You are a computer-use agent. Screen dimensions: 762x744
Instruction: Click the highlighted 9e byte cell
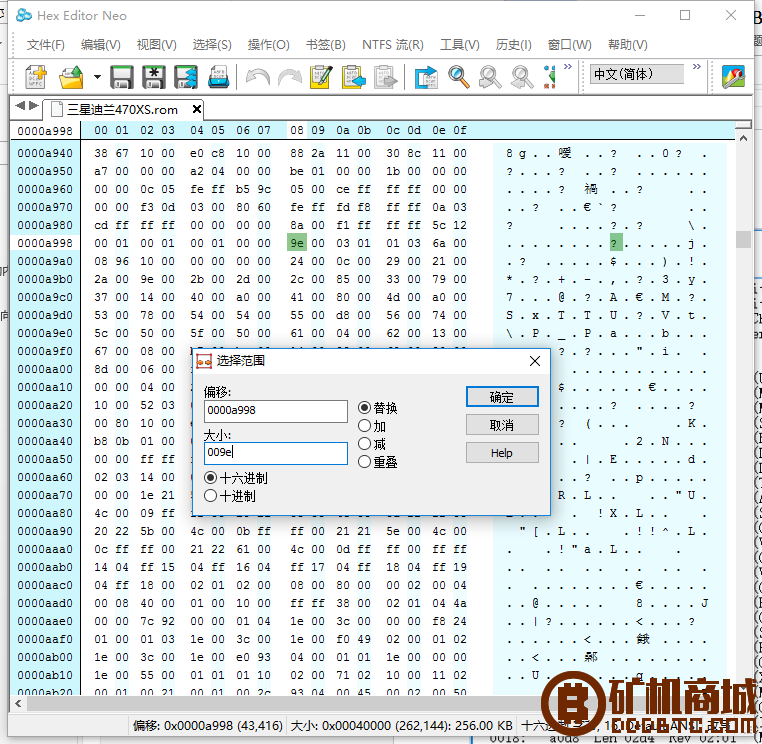pos(297,243)
